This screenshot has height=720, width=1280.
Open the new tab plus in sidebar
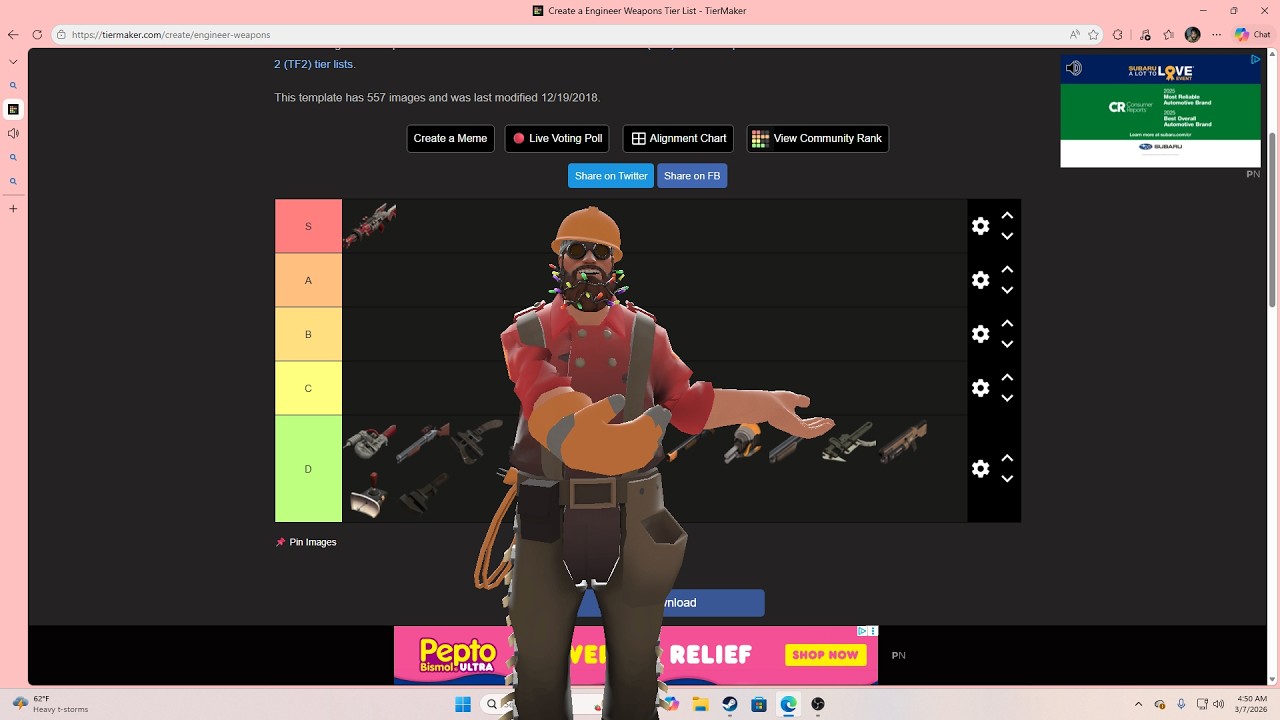[x=13, y=209]
